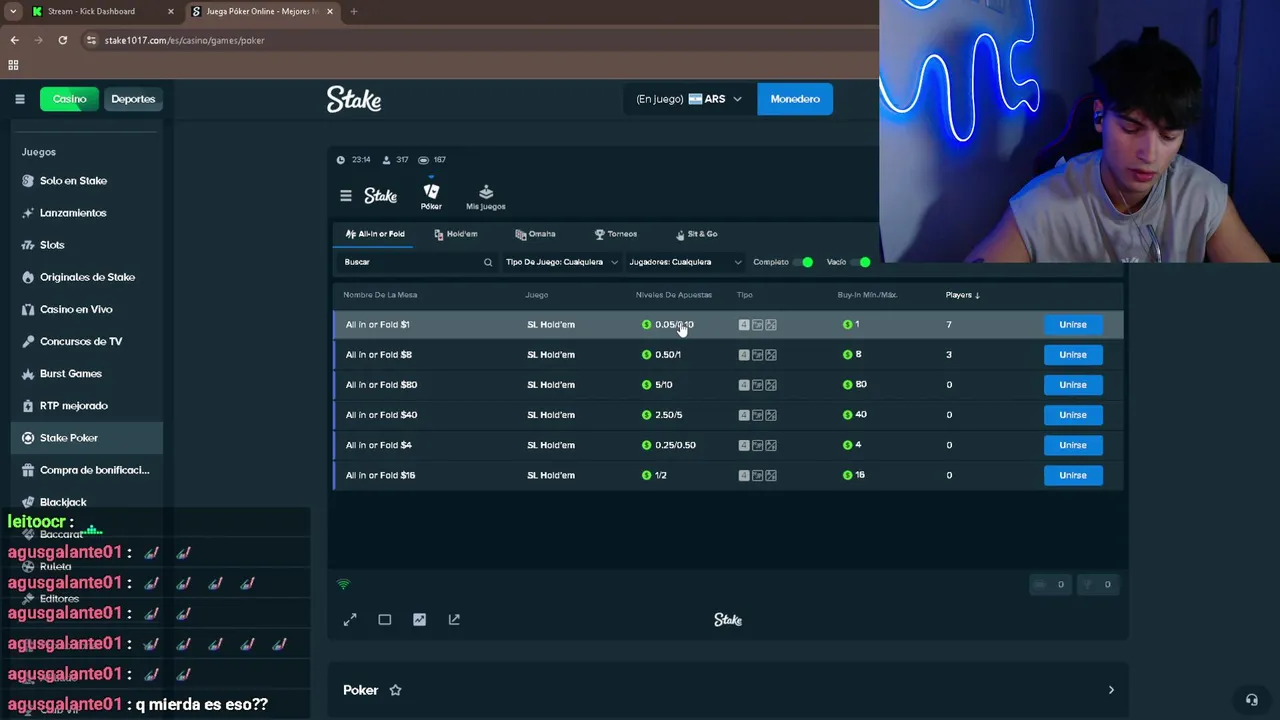Click the Stake logo in site header
Image resolution: width=1280 pixels, height=720 pixels.
(354, 99)
